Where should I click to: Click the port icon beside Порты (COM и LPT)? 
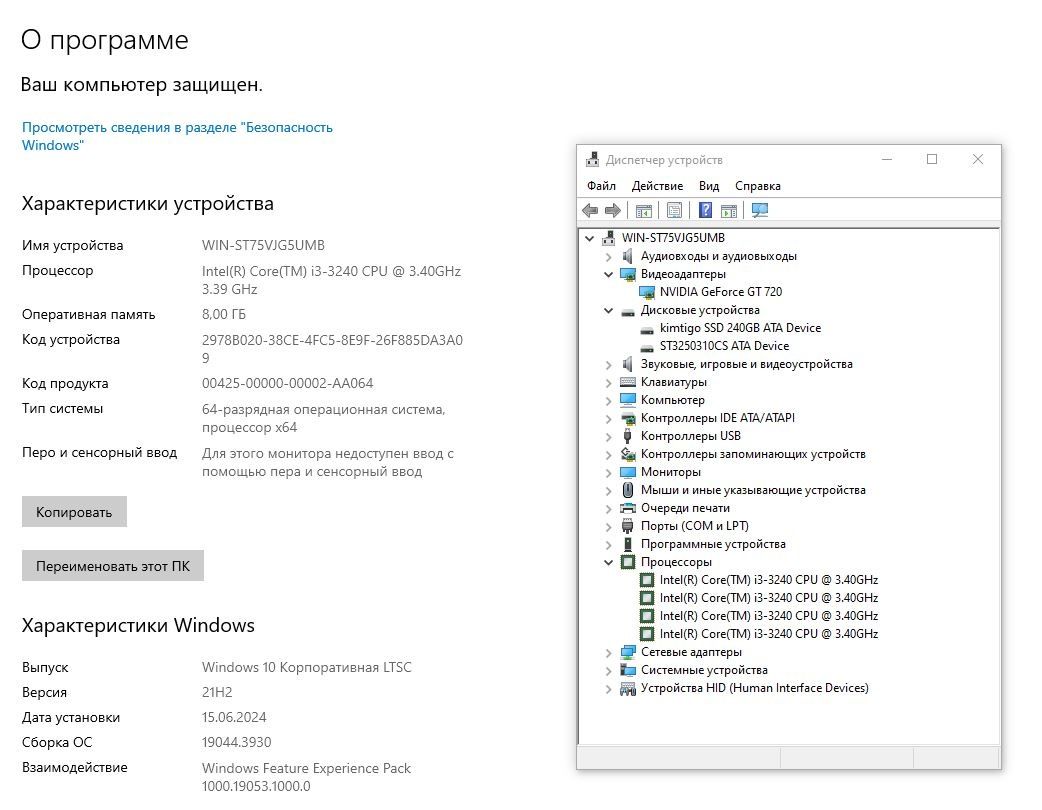point(627,526)
